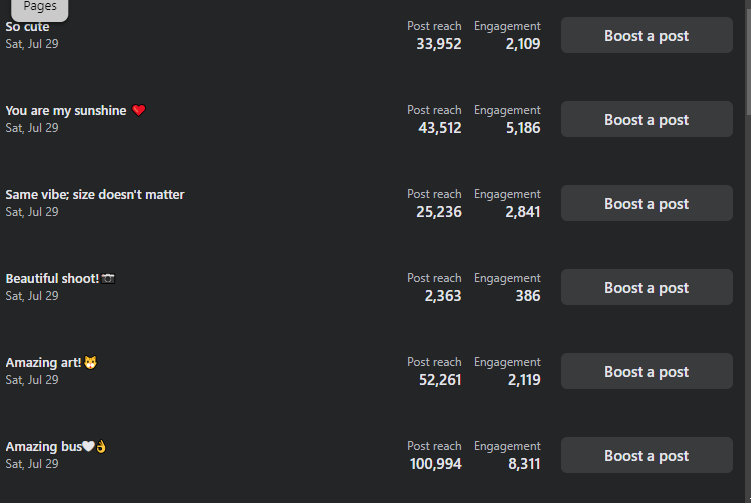Open "Same vibe; size doesn't matter" post title
Viewport: 751px width, 503px height.
point(95,194)
